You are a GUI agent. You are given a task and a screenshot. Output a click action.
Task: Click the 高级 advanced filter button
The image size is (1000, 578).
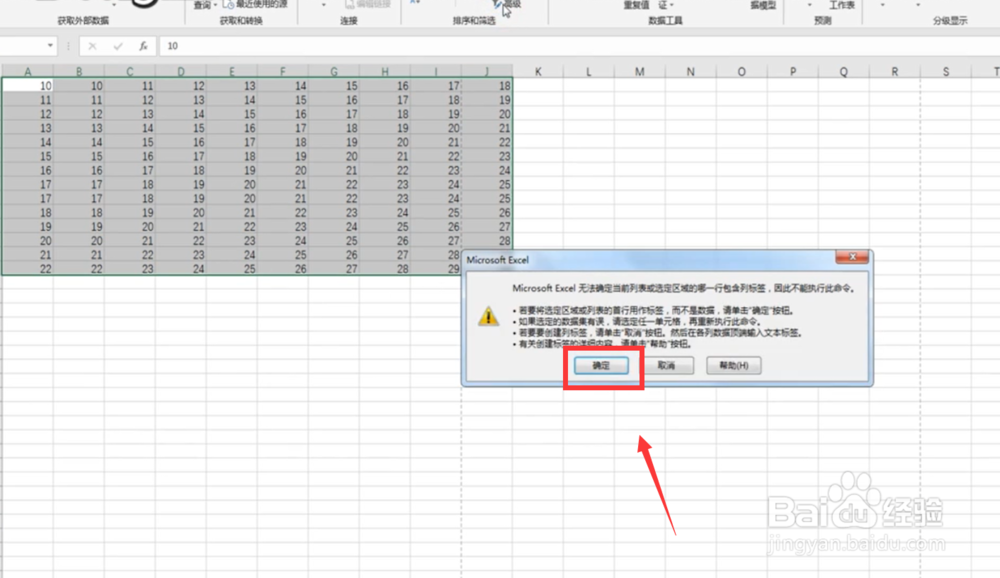tap(508, 4)
